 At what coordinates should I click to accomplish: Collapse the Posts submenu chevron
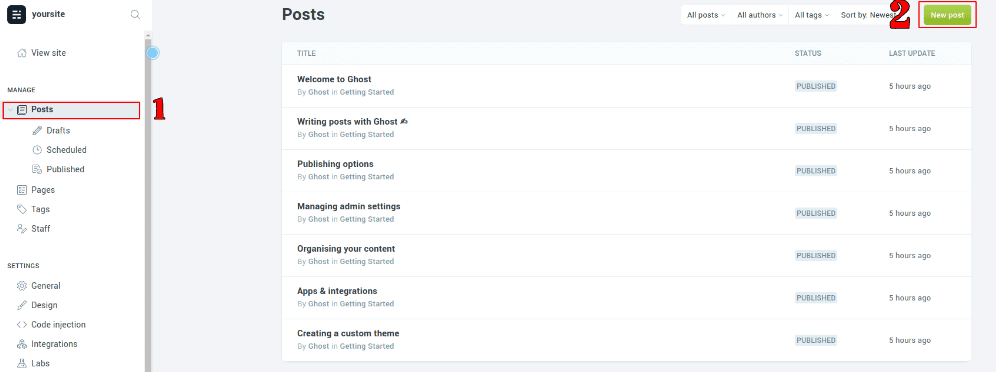tap(10, 110)
